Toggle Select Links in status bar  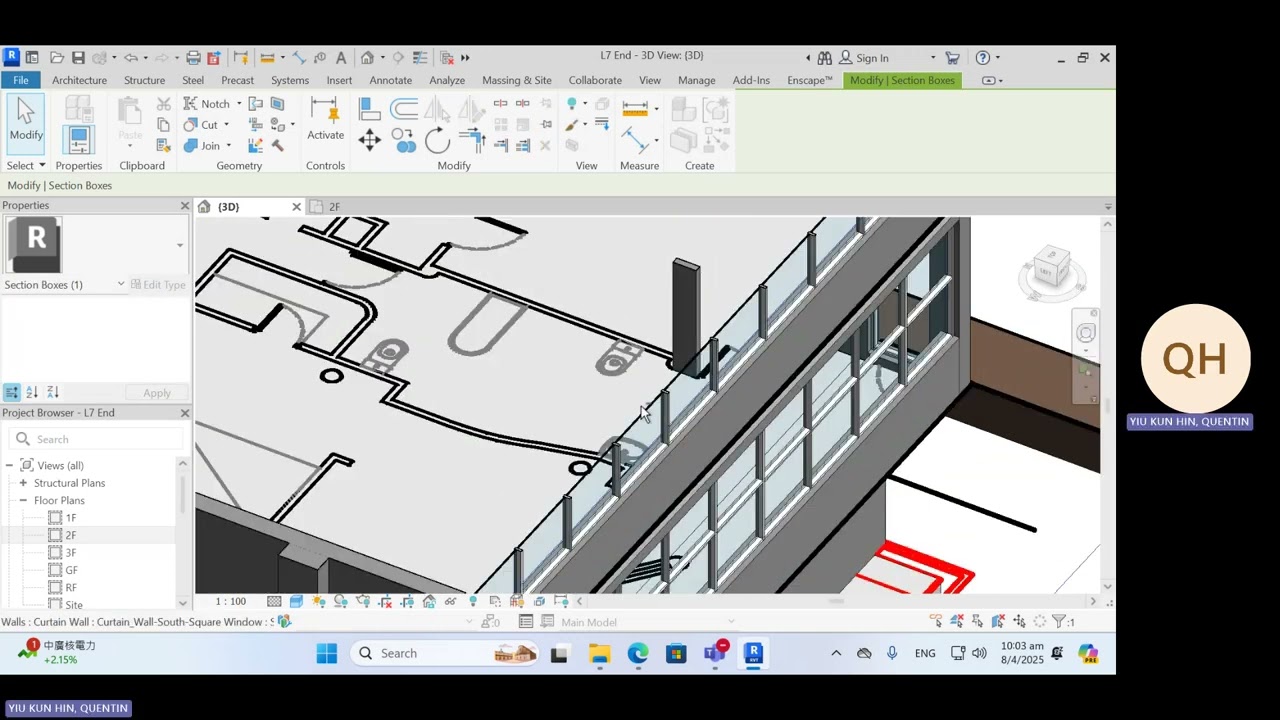(x=936, y=622)
